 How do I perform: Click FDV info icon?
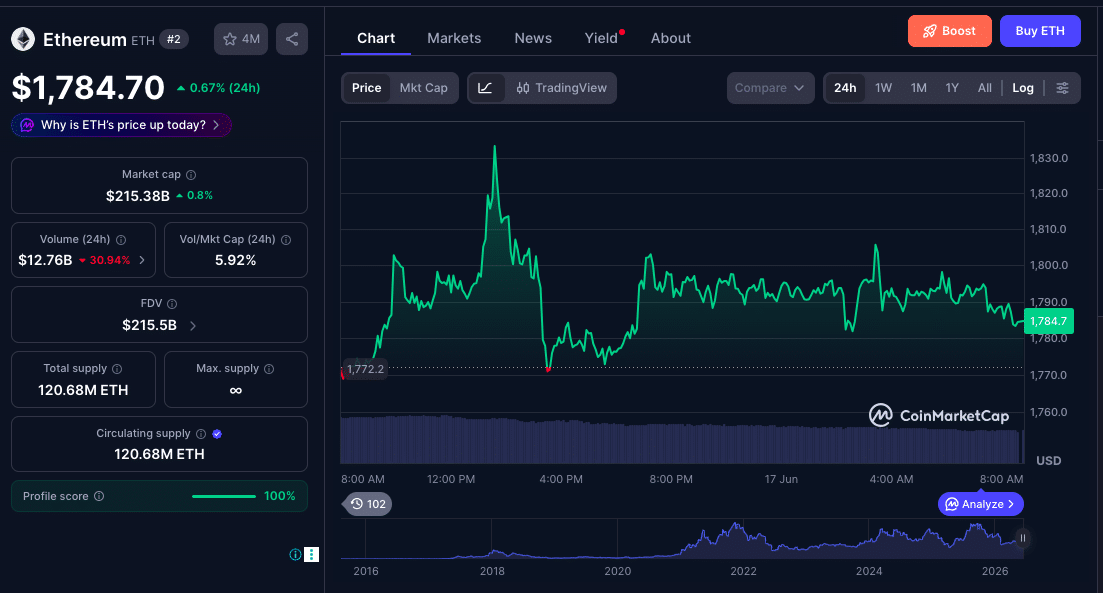pyautogui.click(x=172, y=304)
